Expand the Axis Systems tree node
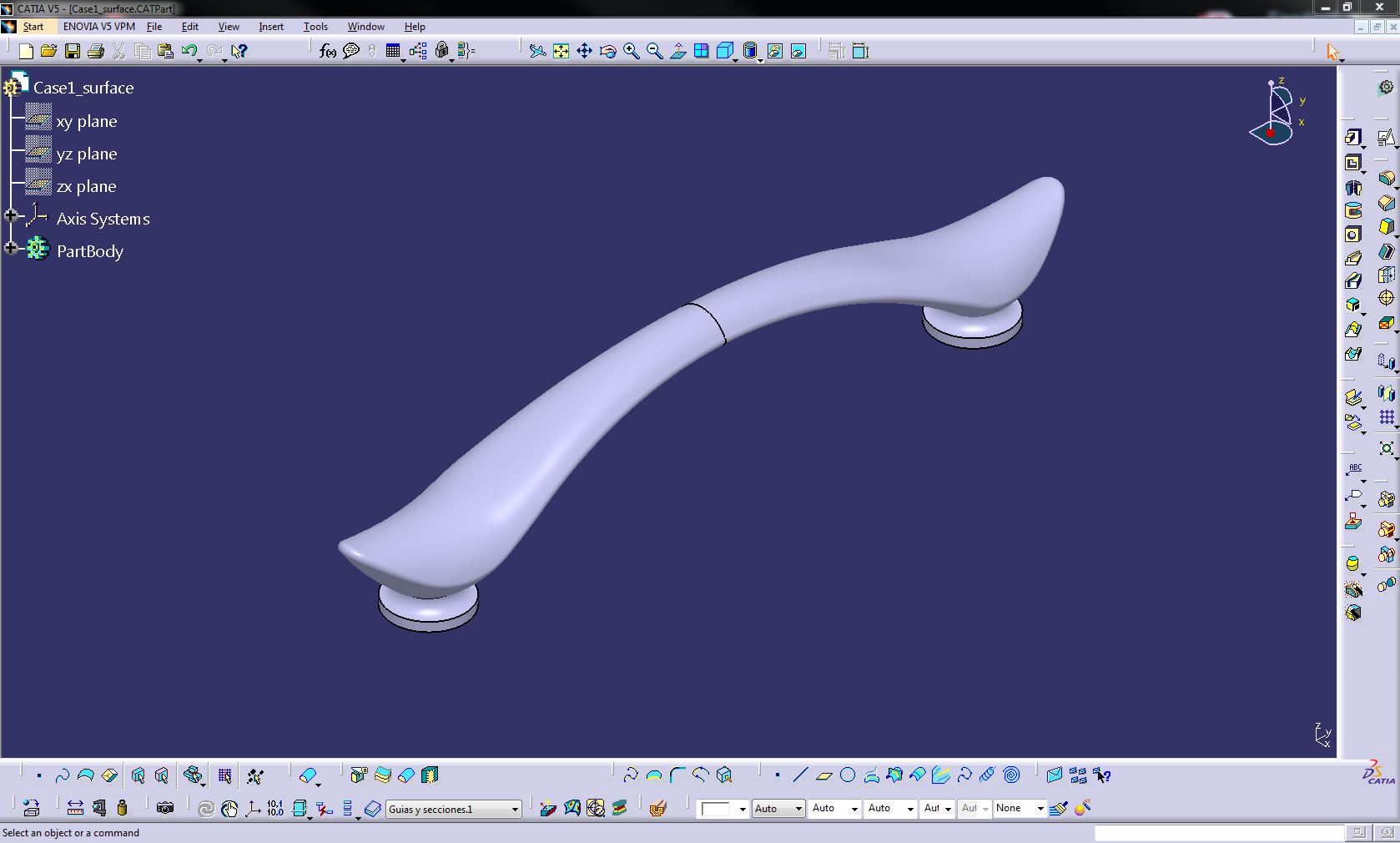The width and height of the screenshot is (1400, 843). pos(11,216)
